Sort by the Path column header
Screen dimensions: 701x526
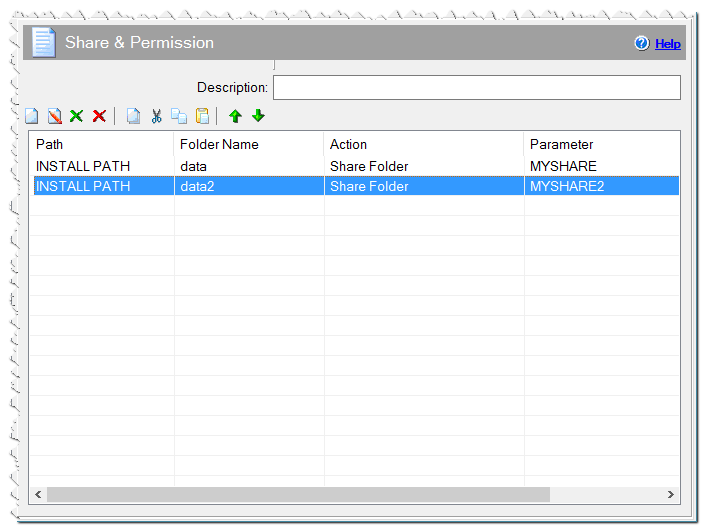pyautogui.click(x=102, y=144)
